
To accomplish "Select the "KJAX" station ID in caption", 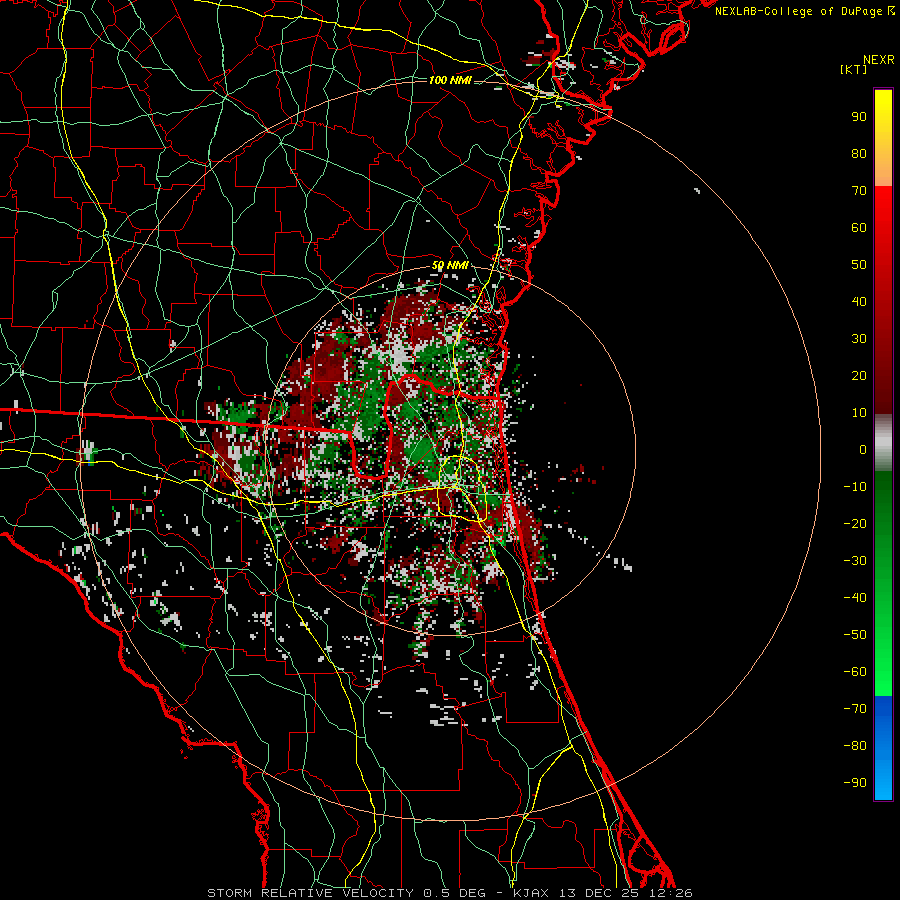I will click(531, 893).
